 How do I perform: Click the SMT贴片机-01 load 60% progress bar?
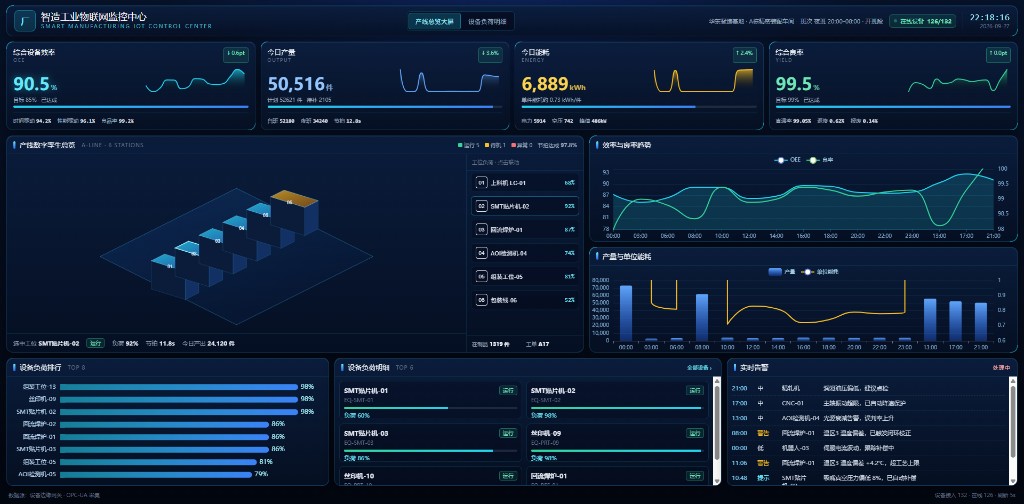click(430, 408)
